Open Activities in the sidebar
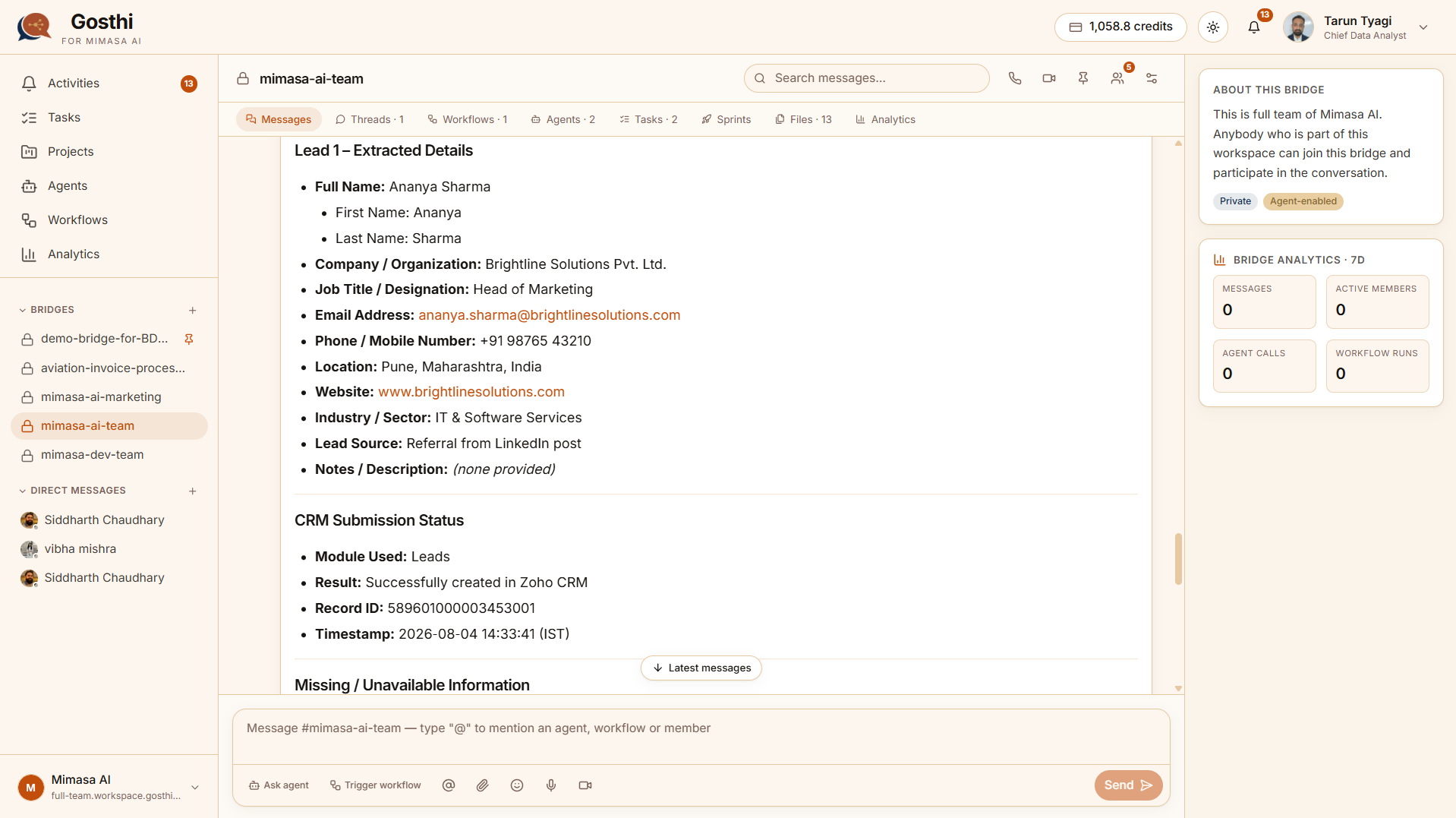 pyautogui.click(x=109, y=84)
